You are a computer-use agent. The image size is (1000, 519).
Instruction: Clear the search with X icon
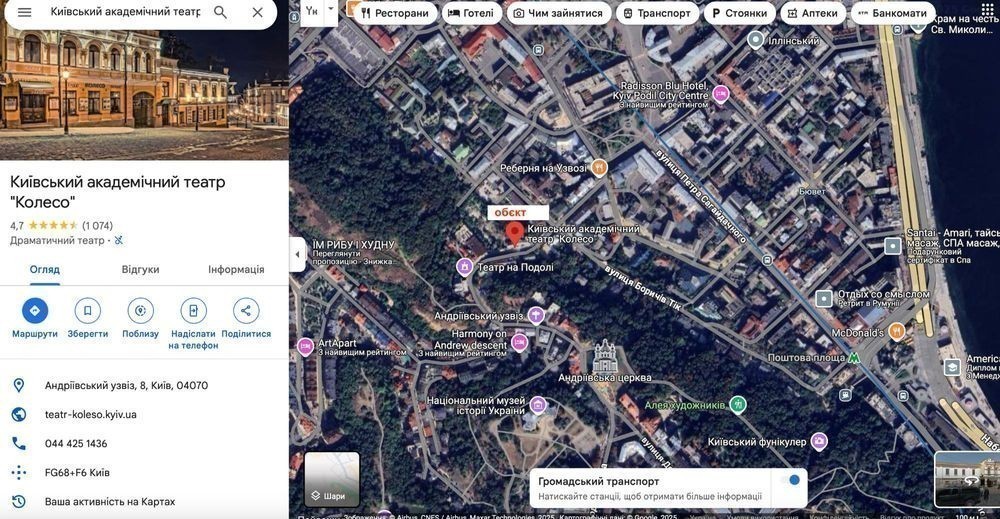(257, 12)
